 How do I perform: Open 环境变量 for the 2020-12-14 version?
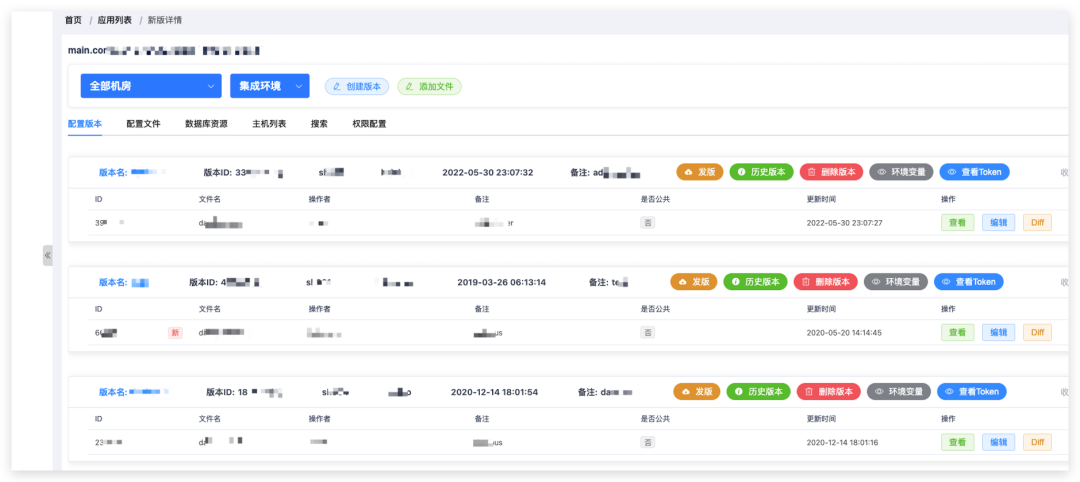pyautogui.click(x=899, y=392)
